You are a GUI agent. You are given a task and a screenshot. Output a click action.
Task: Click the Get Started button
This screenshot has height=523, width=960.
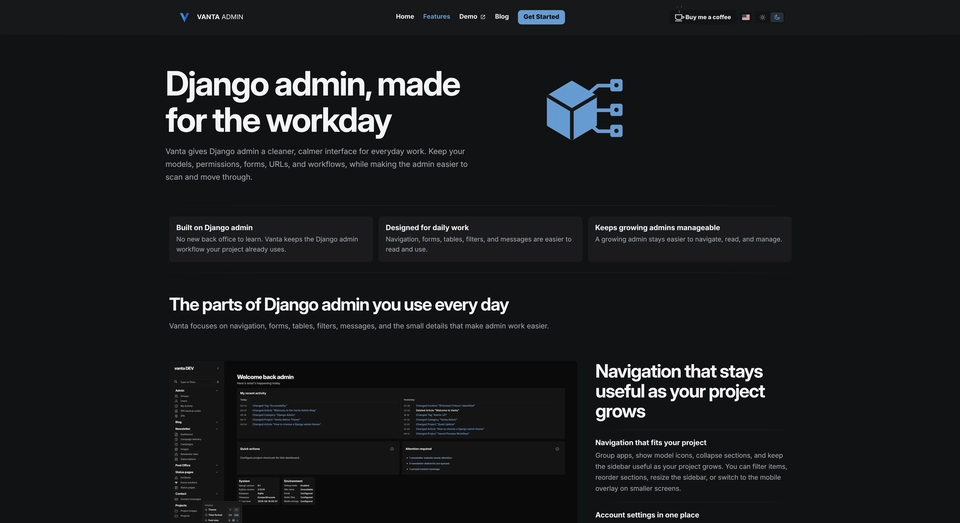(x=541, y=17)
